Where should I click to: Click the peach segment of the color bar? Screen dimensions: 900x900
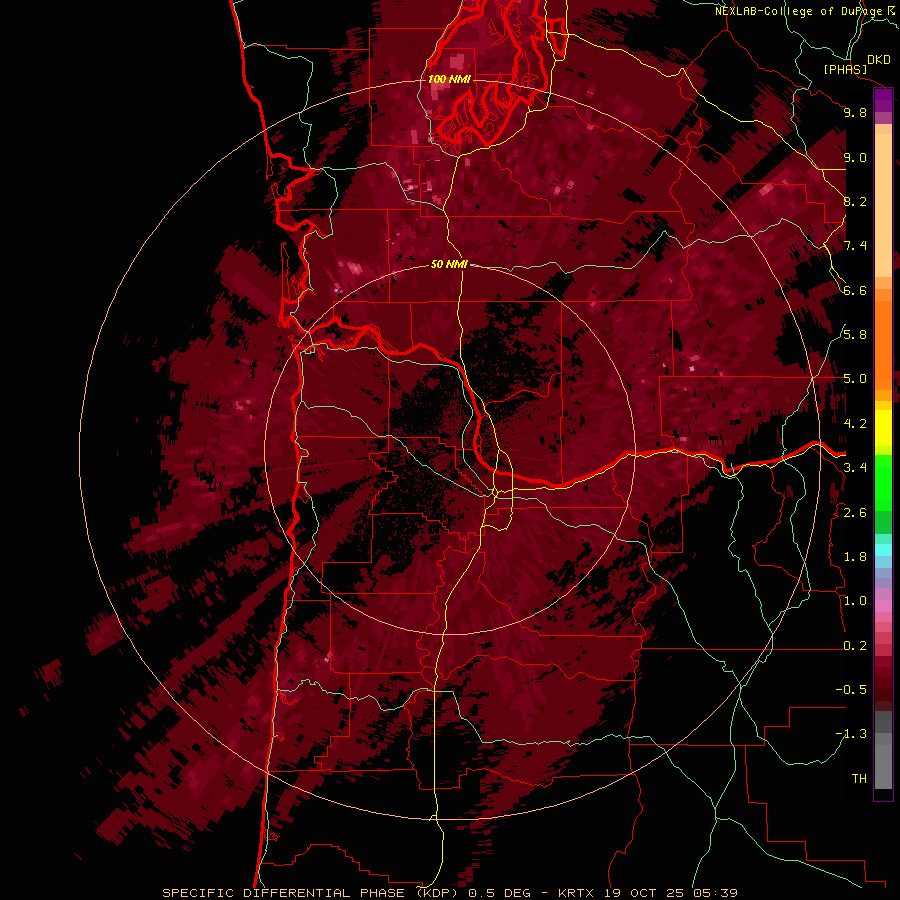point(883,201)
